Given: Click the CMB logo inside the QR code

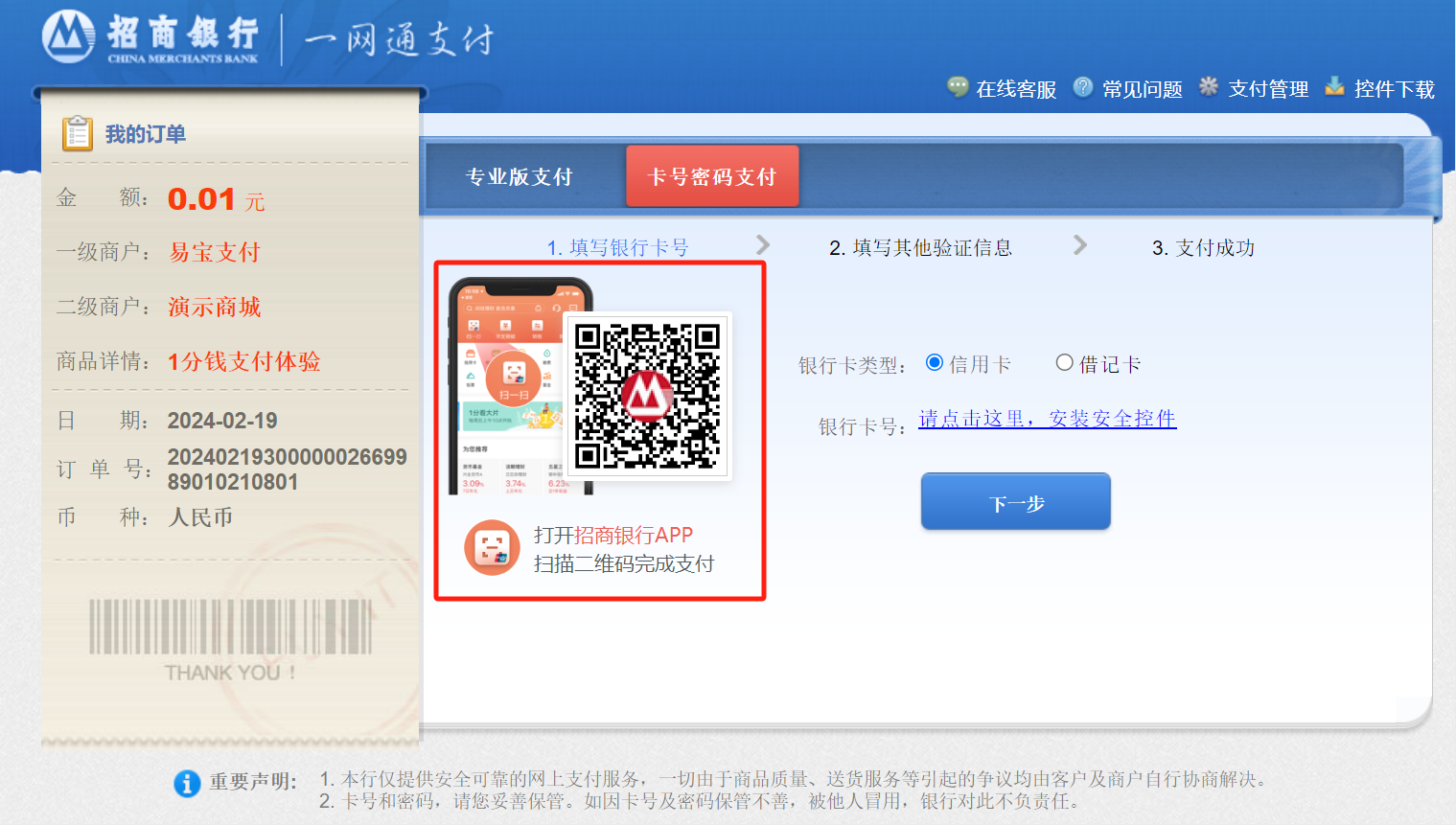Looking at the screenshot, I should tap(647, 396).
